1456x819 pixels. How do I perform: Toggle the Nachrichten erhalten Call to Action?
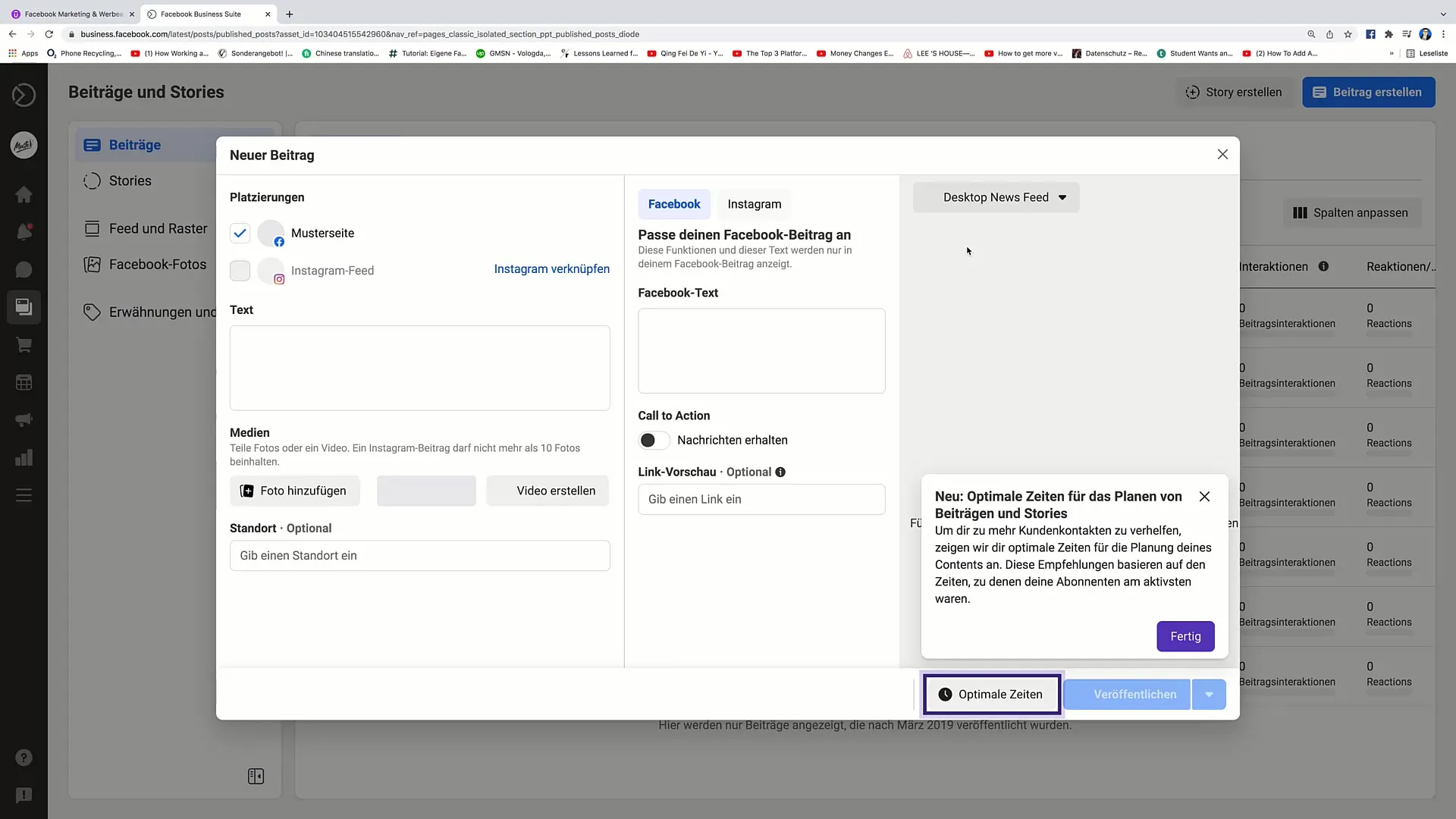point(651,440)
